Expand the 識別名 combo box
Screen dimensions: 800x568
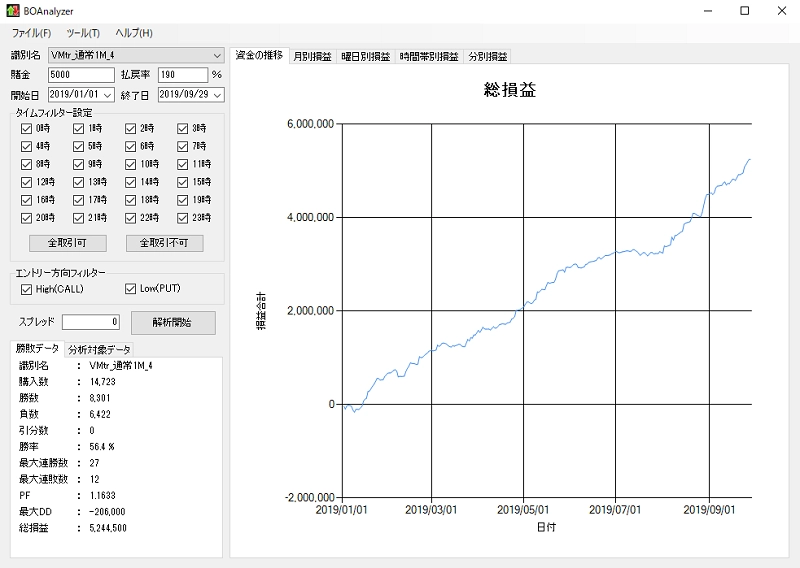[x=217, y=55]
